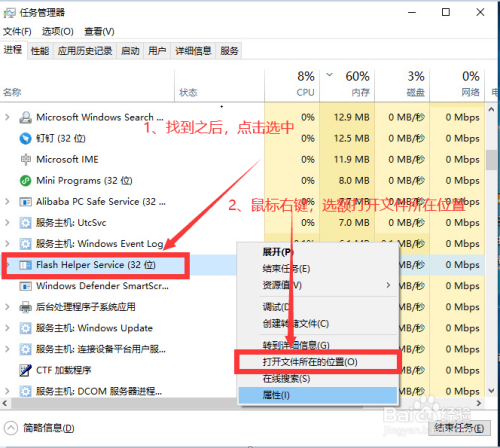Click the horizontal scrollbar left arrow

[x=5, y=403]
